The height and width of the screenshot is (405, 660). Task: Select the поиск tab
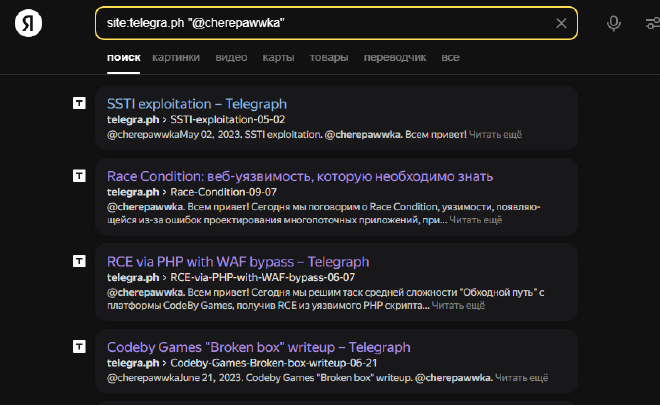pos(123,57)
